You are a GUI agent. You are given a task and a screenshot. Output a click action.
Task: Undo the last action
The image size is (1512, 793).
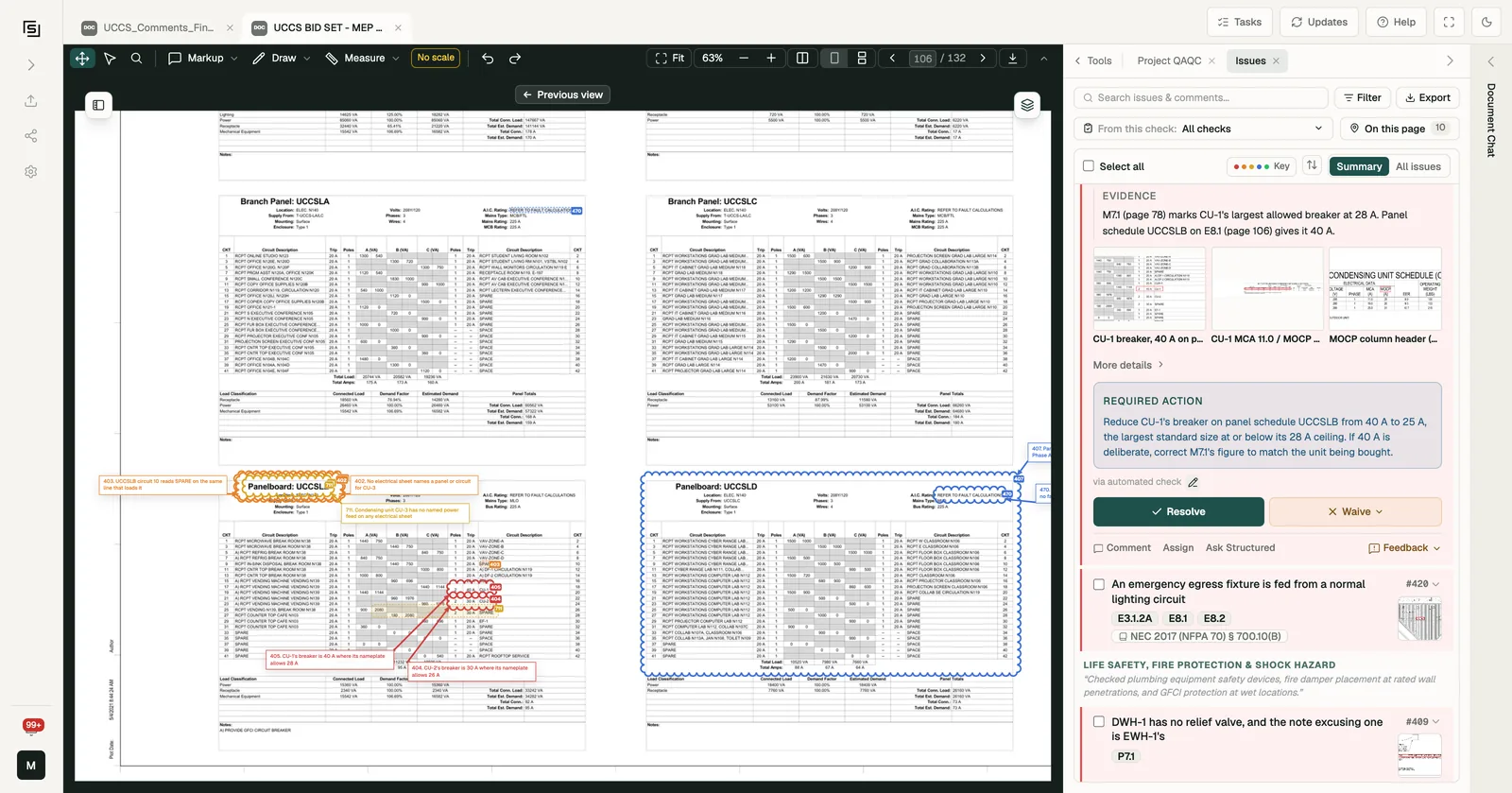488,58
